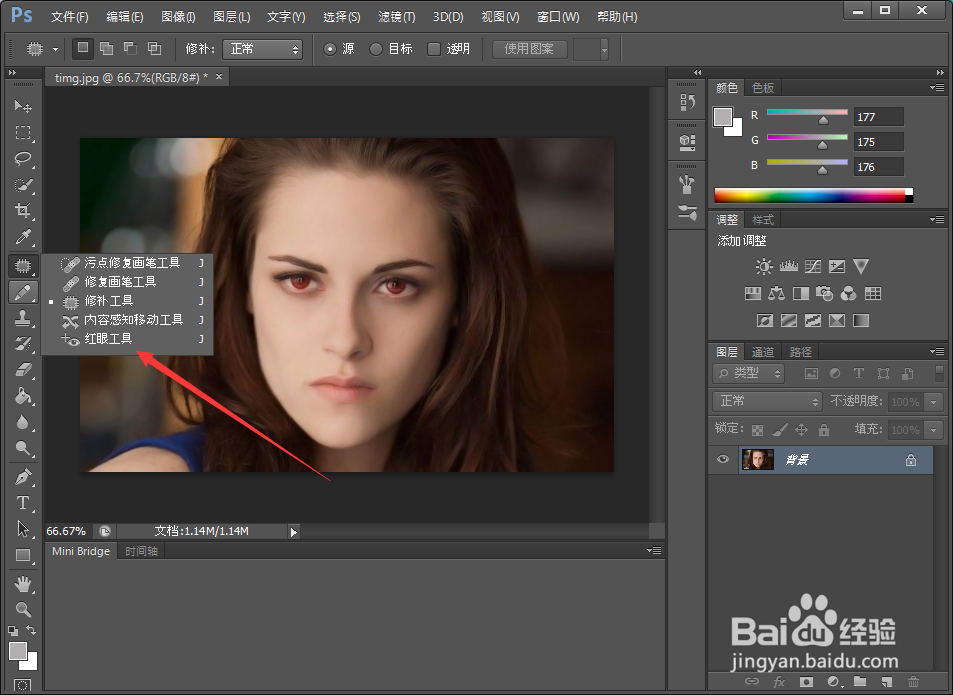Select the Clone Stamp tool
Image resolution: width=953 pixels, height=695 pixels.
23,318
